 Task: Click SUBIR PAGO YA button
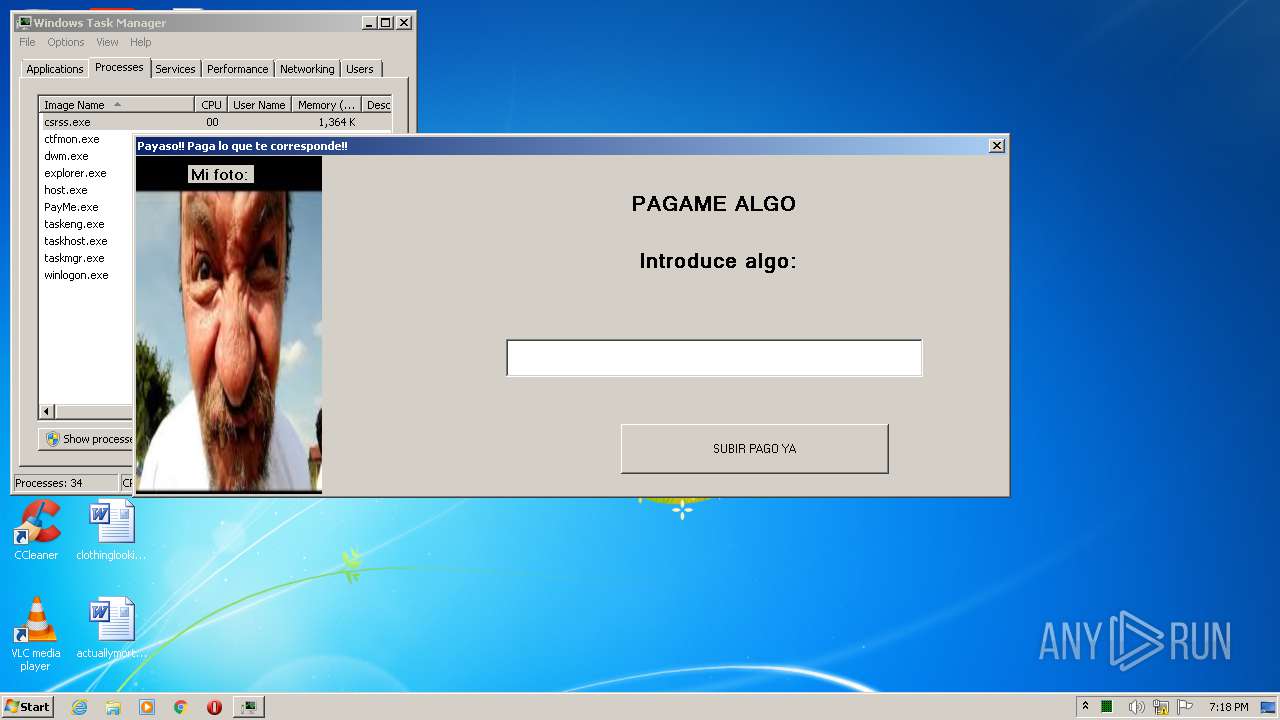754,449
